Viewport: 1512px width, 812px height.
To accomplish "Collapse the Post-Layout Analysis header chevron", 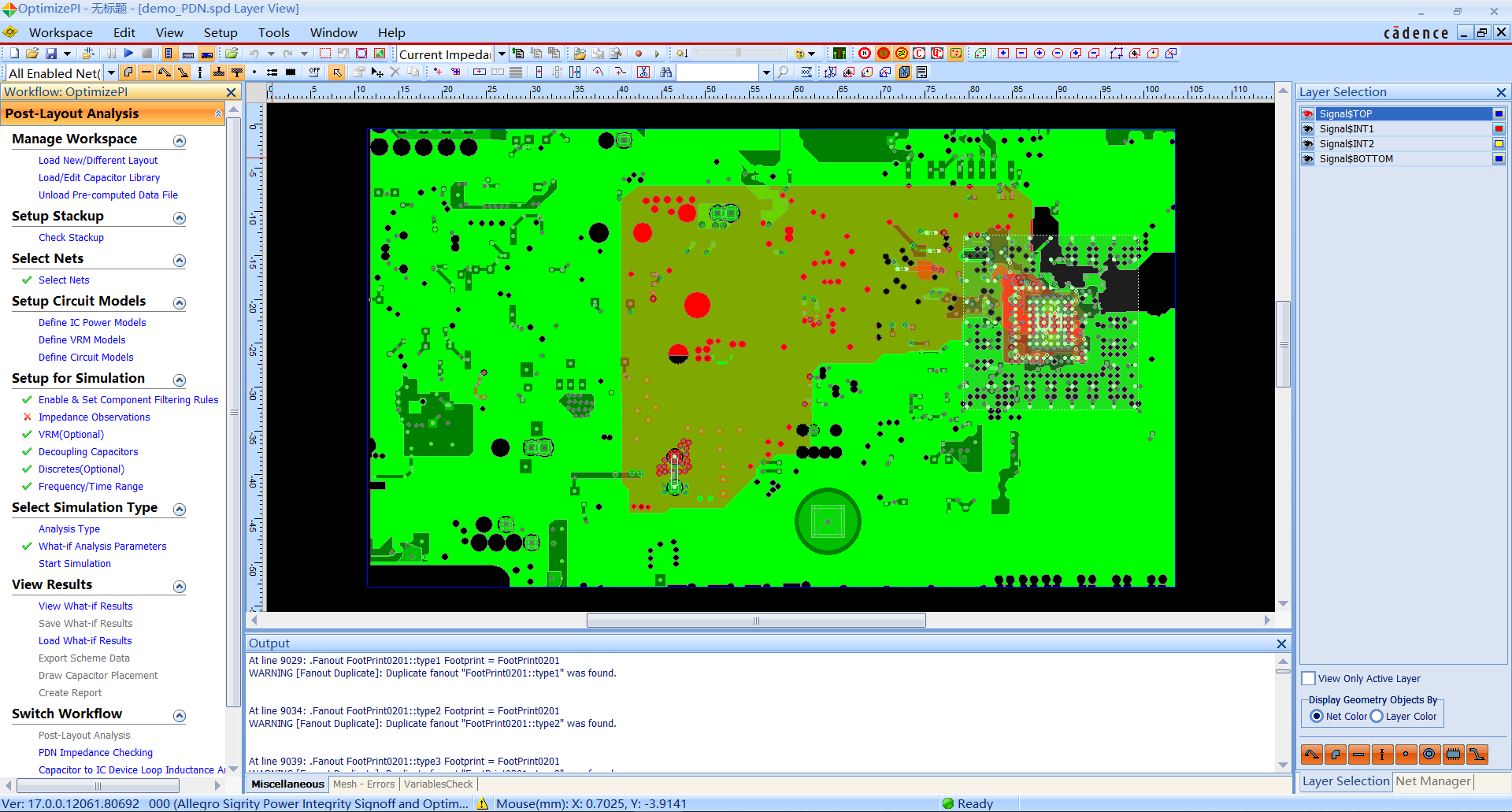I will click(218, 114).
